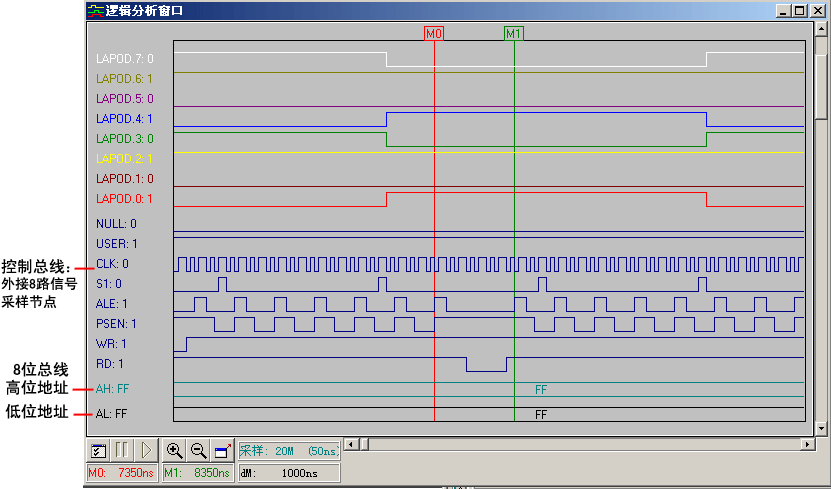
Task: Zoom in on the waveform
Action: tap(174, 451)
